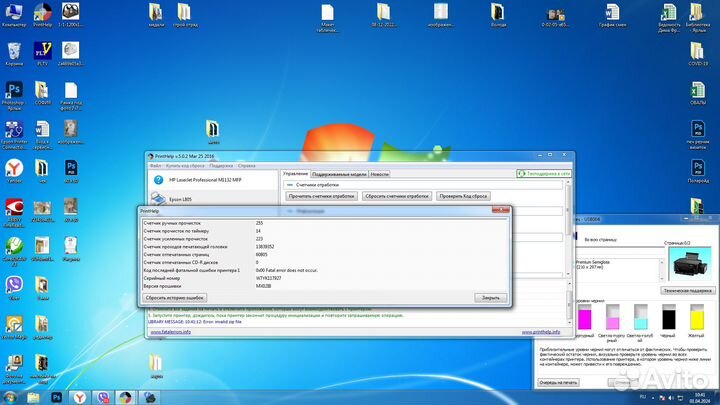Click the taskbar clock and date

pyautogui.click(x=700, y=398)
